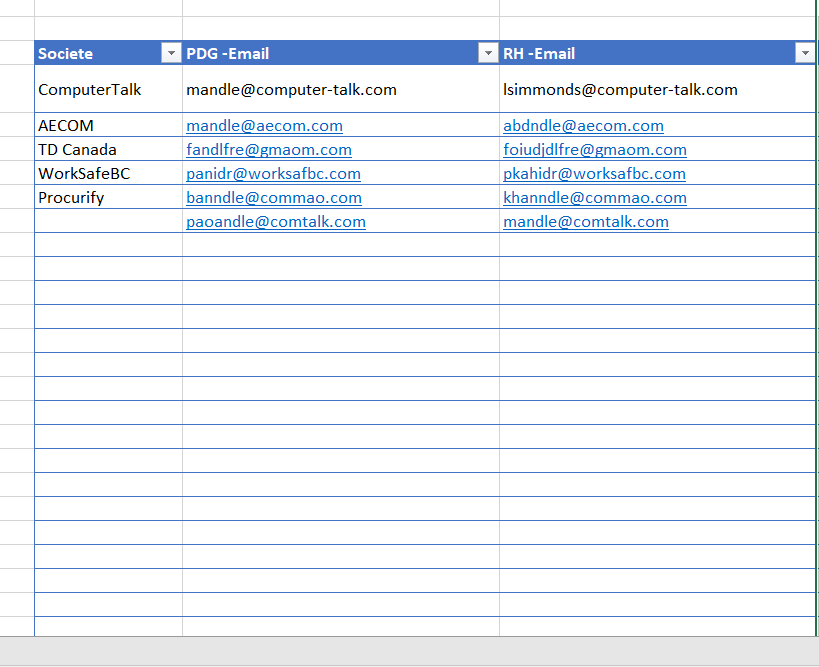Open the pkahidr@worksafbc.com email link
819x667 pixels.
click(x=594, y=174)
